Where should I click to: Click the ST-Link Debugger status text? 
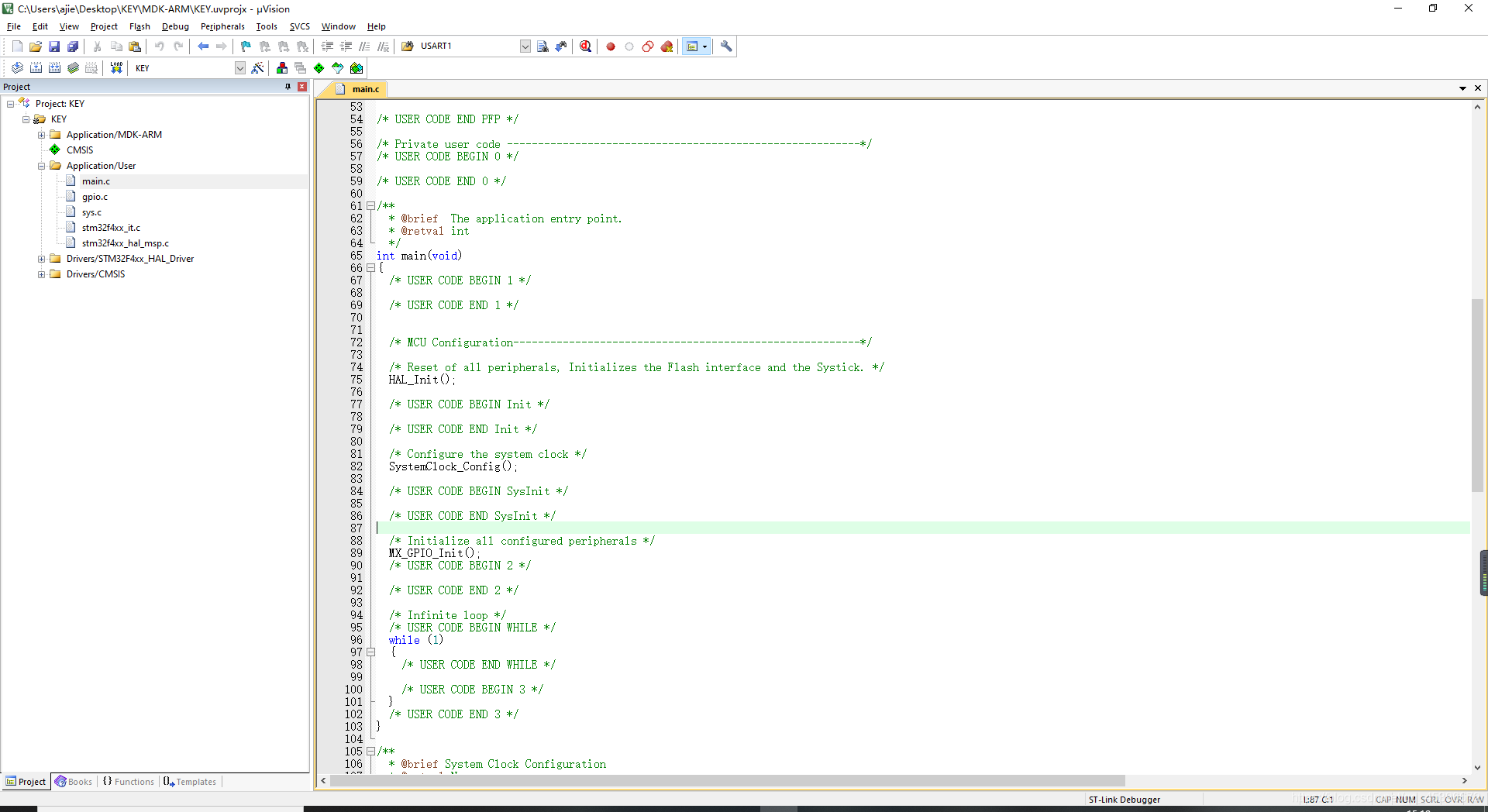click(x=1124, y=800)
